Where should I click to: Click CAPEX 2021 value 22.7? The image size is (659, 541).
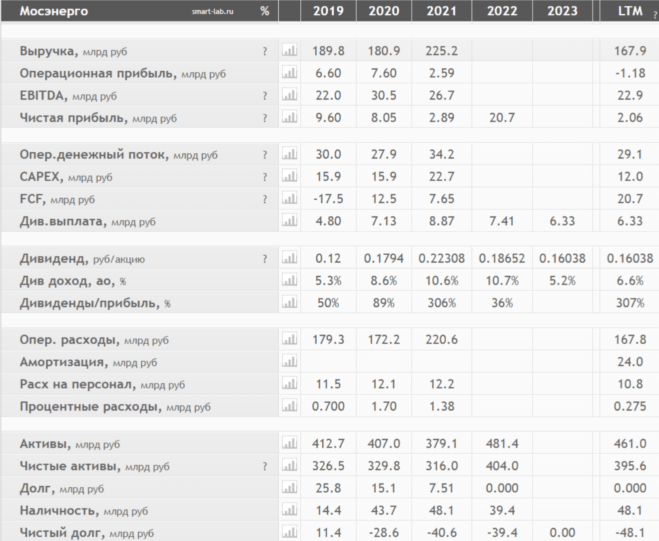[x=441, y=177]
